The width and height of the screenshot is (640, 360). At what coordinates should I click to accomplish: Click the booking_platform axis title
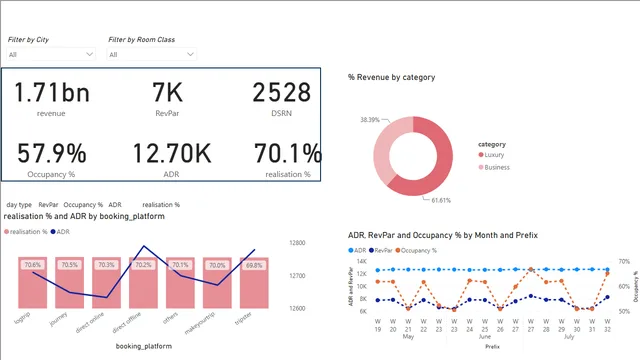tap(144, 346)
